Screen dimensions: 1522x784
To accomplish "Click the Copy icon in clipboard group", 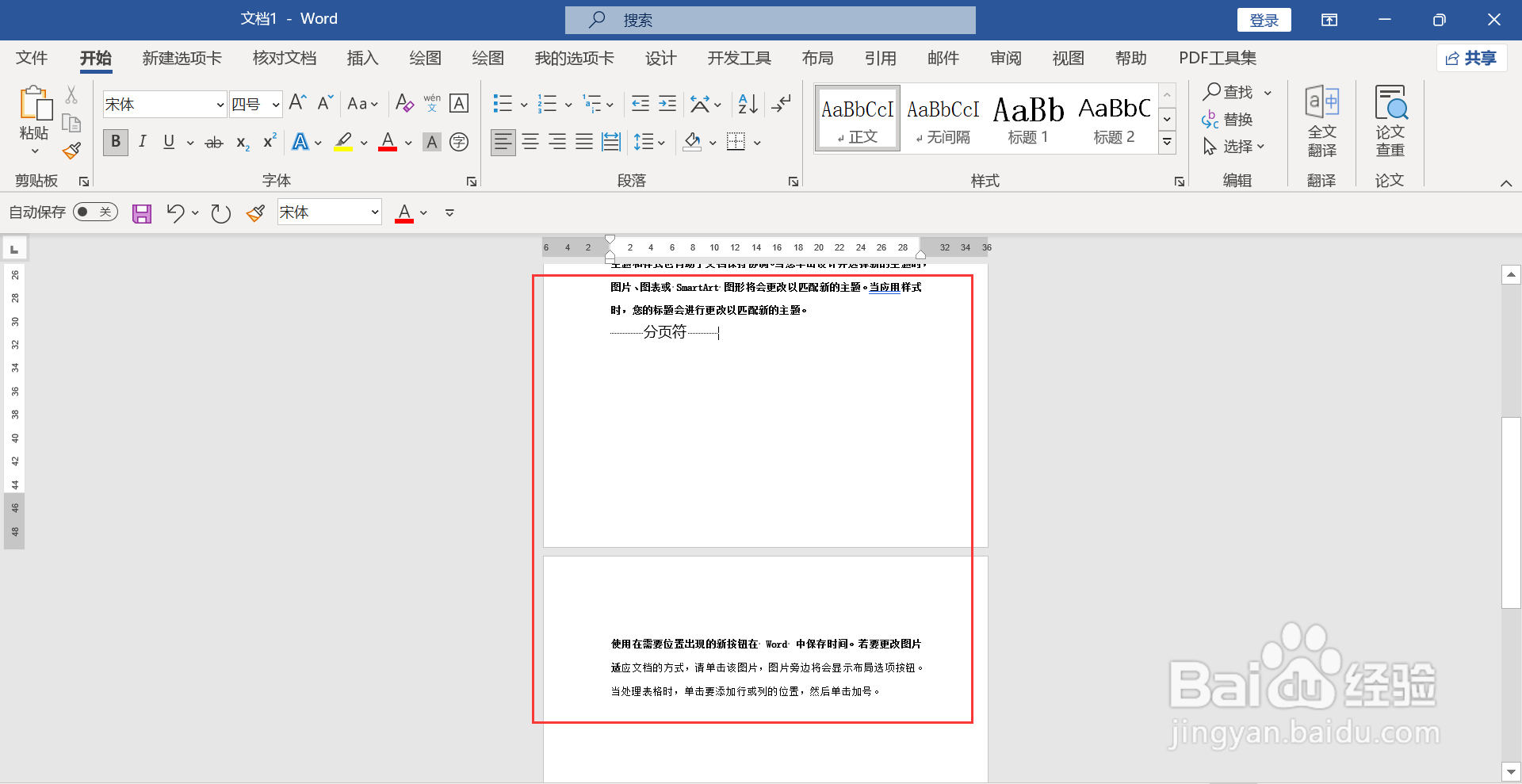I will click(71, 123).
